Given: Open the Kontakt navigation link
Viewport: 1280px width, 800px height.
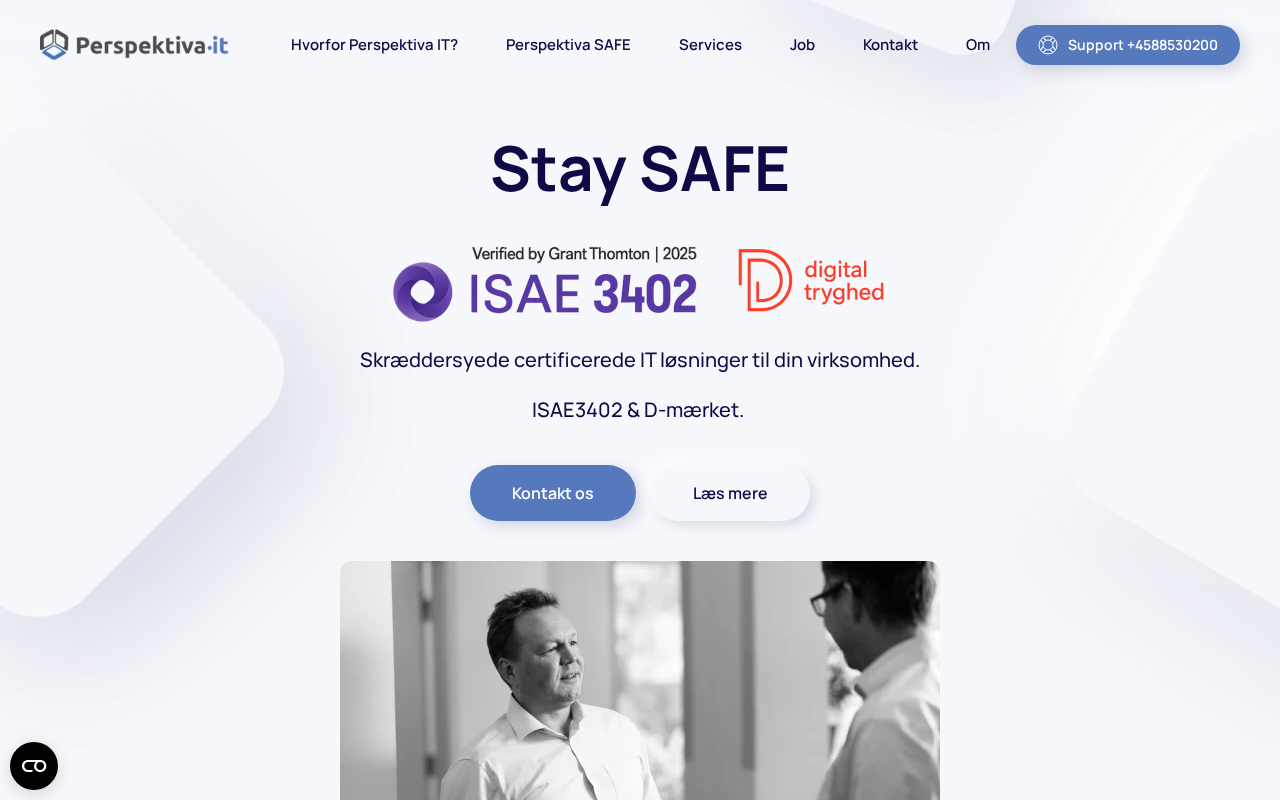Looking at the screenshot, I should pyautogui.click(x=890, y=45).
